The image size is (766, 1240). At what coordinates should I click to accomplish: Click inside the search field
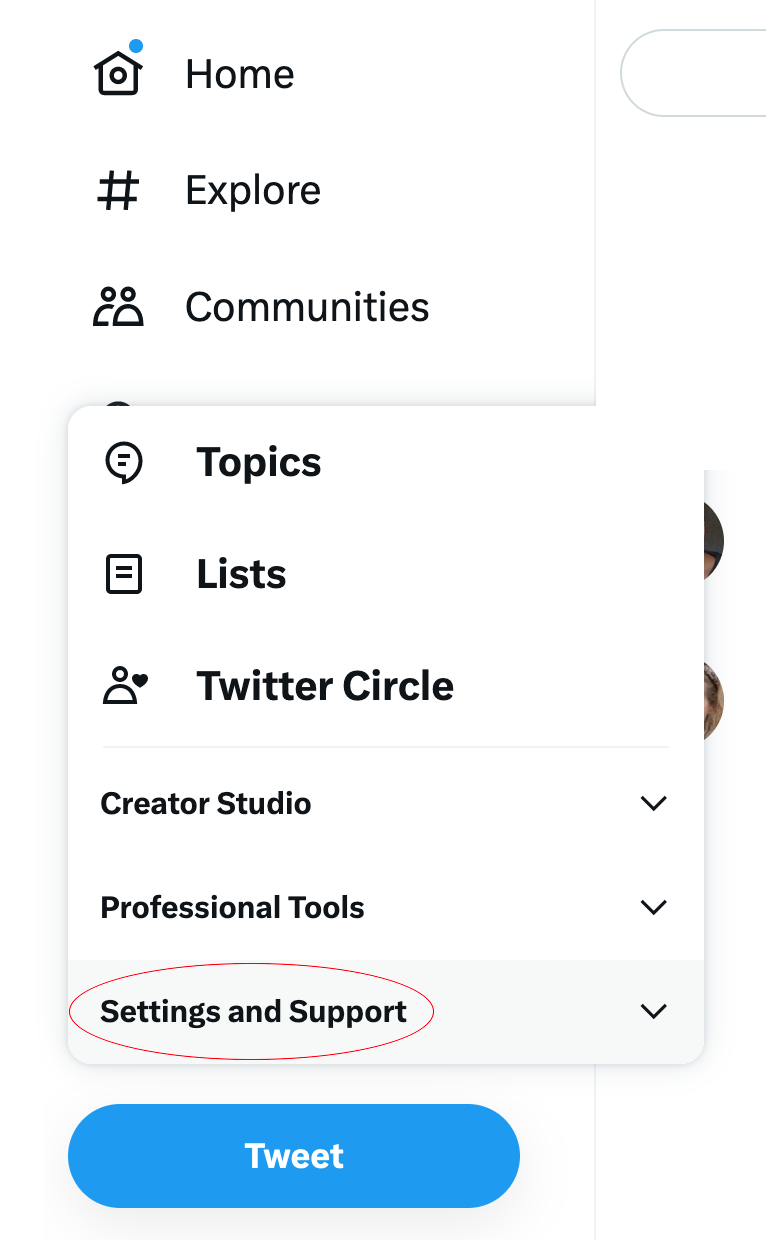coord(710,73)
